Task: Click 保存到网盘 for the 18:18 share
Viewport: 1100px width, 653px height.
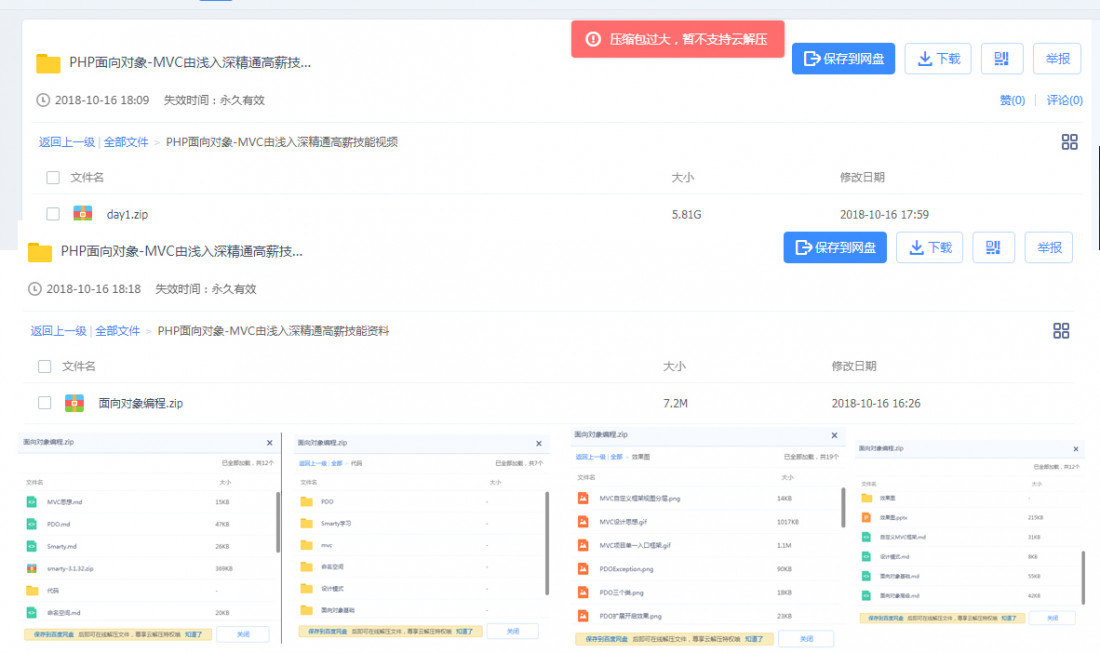Action: pyautogui.click(x=835, y=248)
